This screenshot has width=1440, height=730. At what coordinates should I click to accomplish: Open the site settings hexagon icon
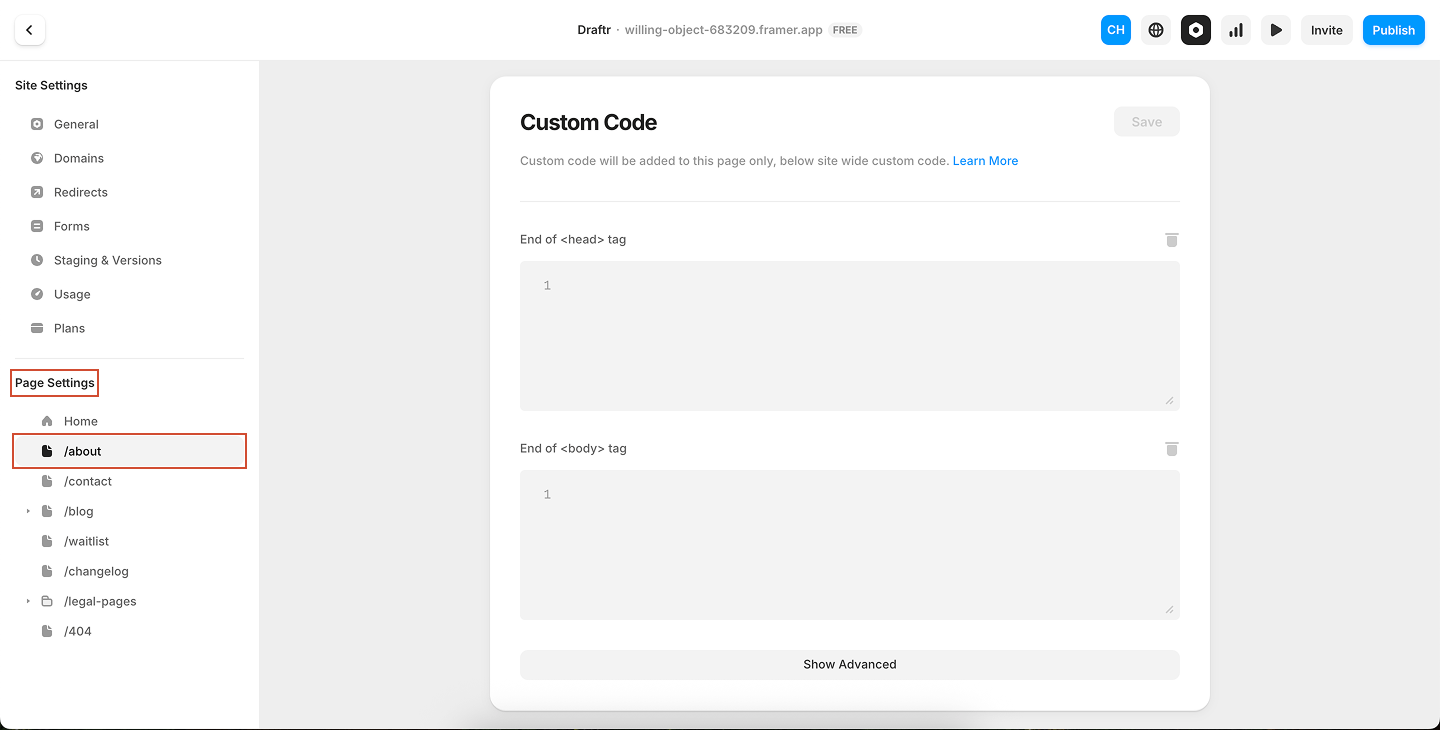point(1196,30)
